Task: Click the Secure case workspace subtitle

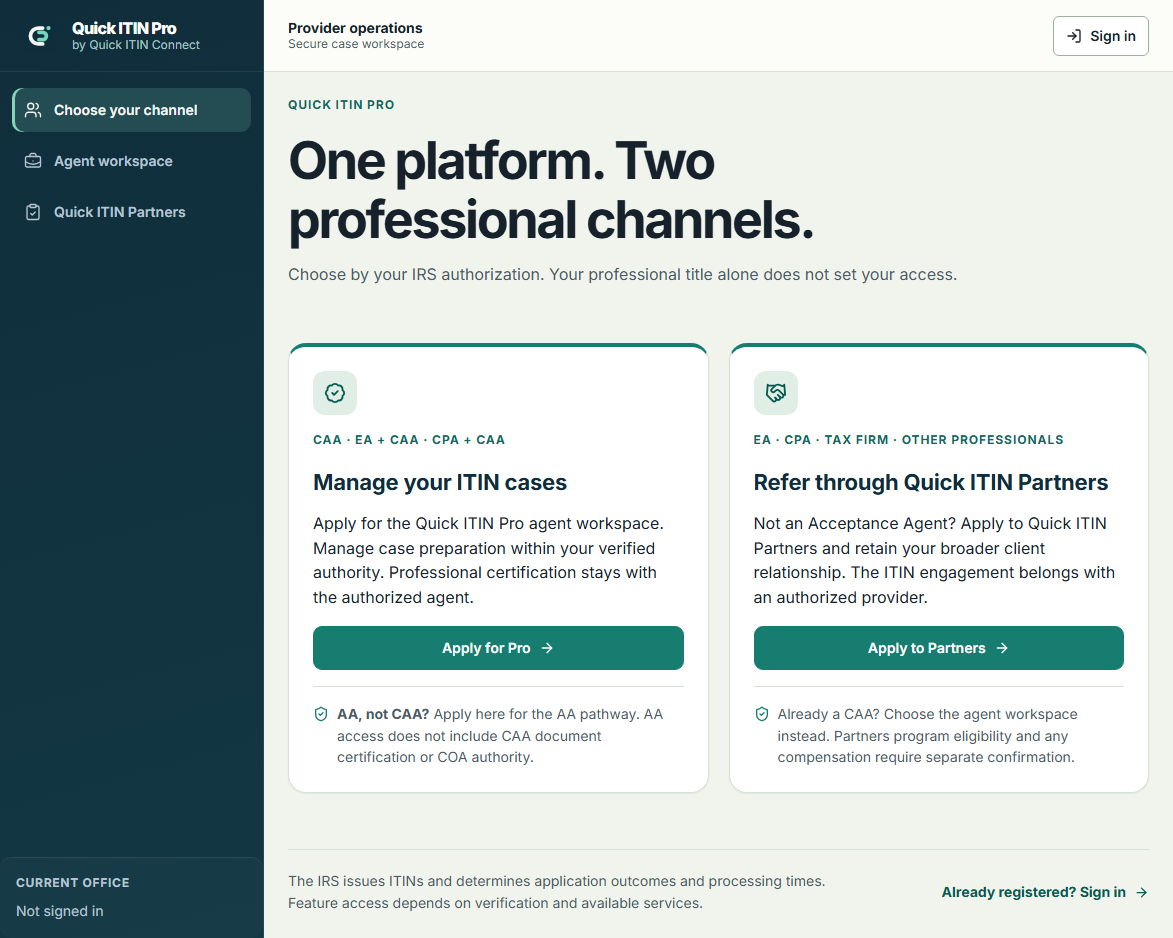Action: 356,44
